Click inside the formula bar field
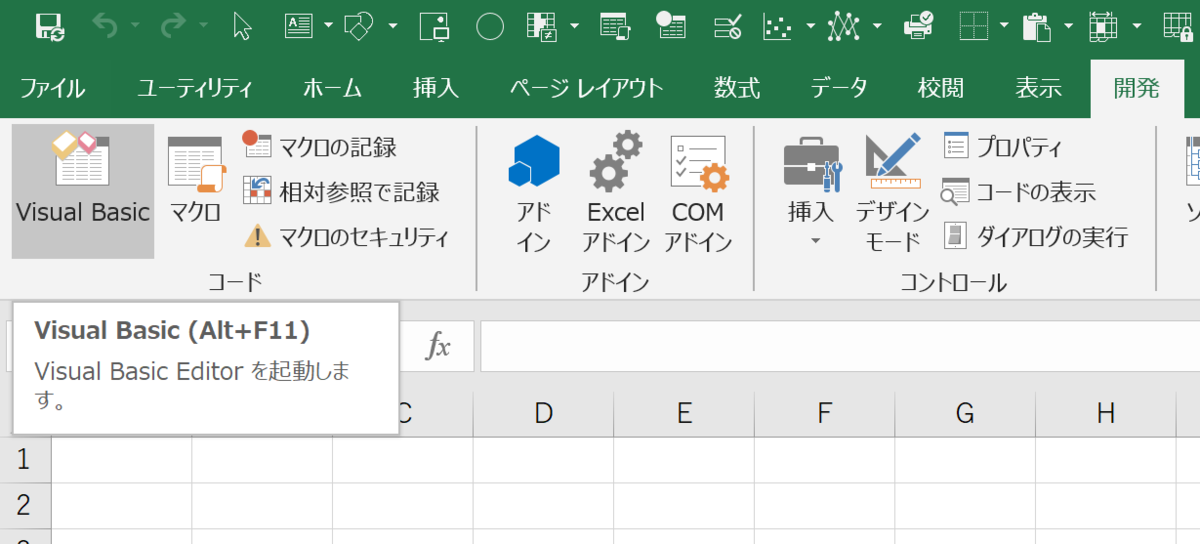Screen dimensions: 1200x544 [x=840, y=346]
